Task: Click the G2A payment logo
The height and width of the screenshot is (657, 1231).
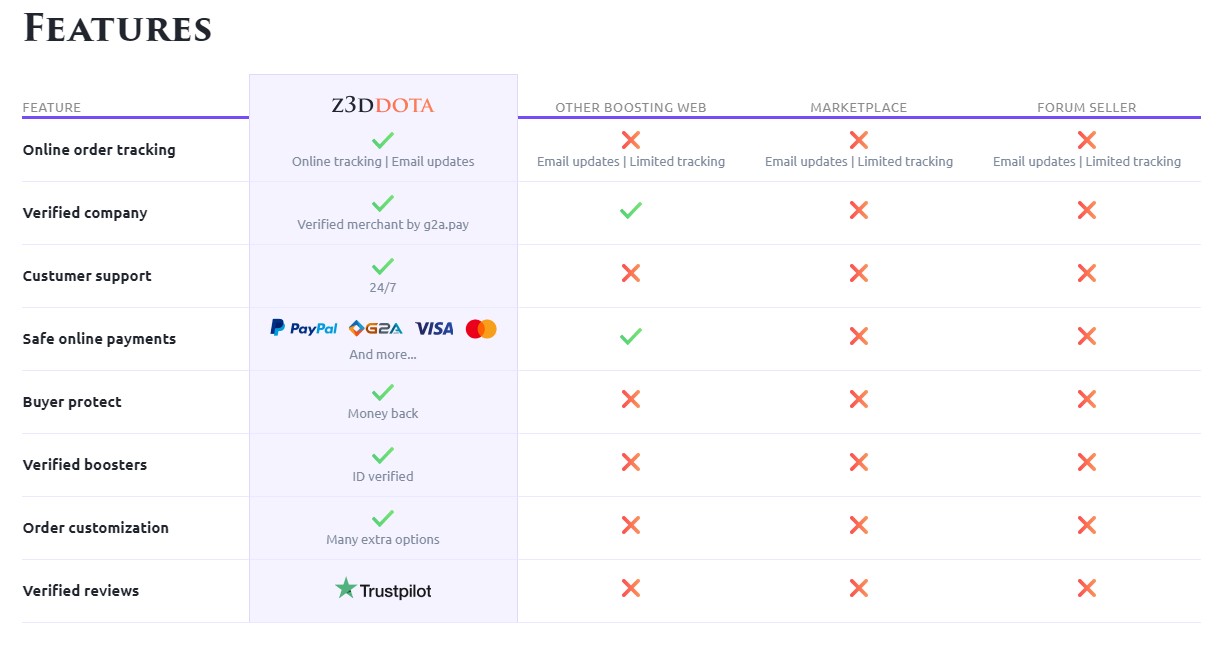Action: pos(375,328)
